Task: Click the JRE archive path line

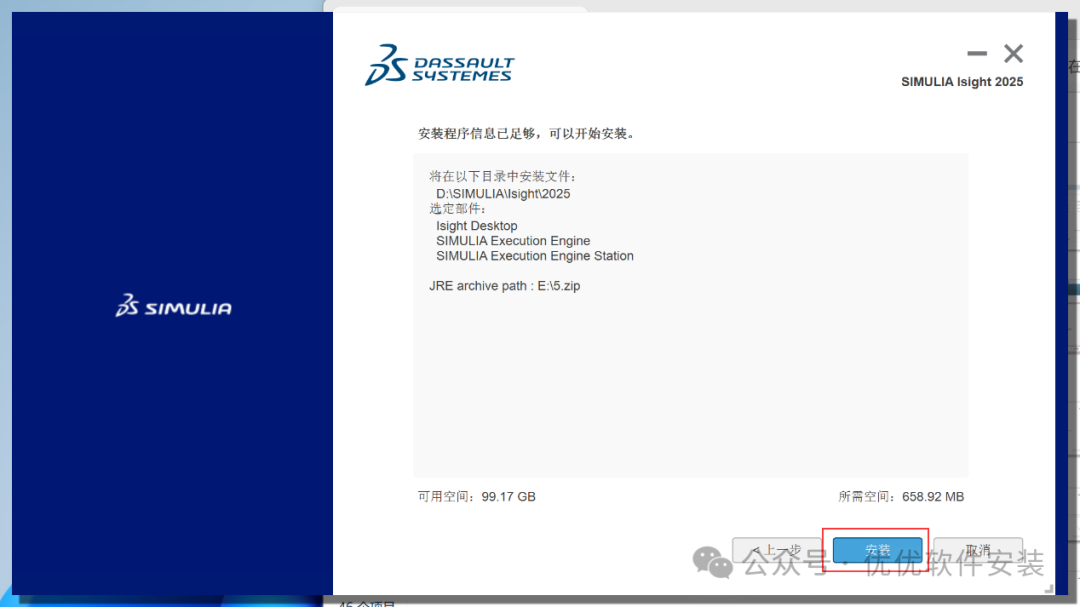Action: (505, 286)
